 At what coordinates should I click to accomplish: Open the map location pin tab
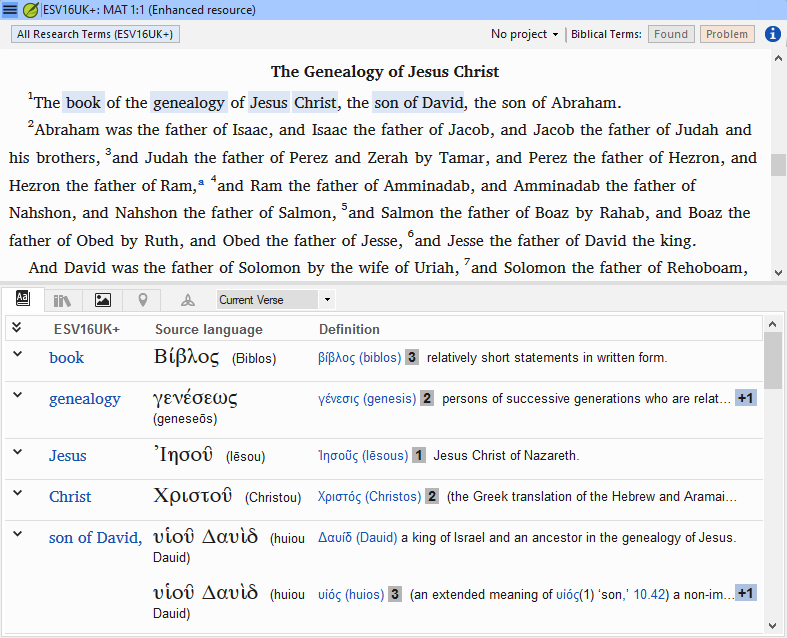(143, 300)
